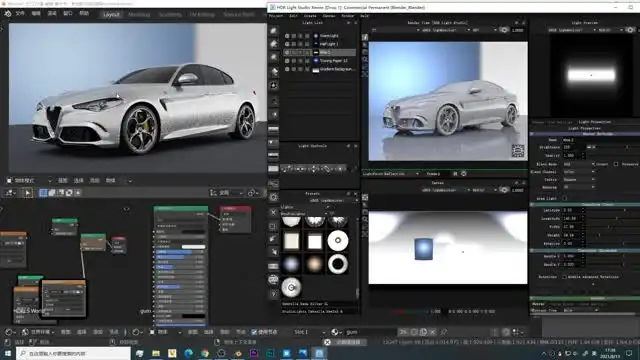Click the warm orange glow preset thumbnail
The image size is (640, 360).
pos(315,264)
